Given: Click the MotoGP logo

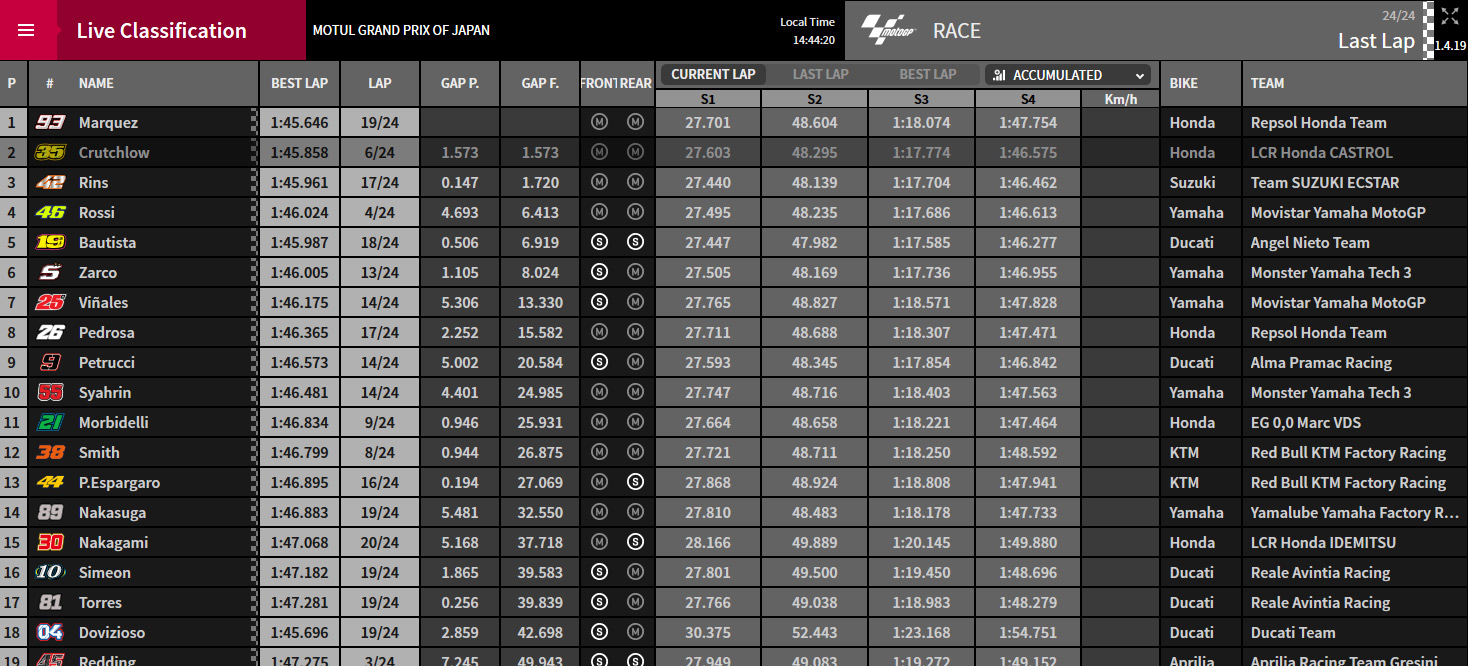Looking at the screenshot, I should tap(889, 30).
